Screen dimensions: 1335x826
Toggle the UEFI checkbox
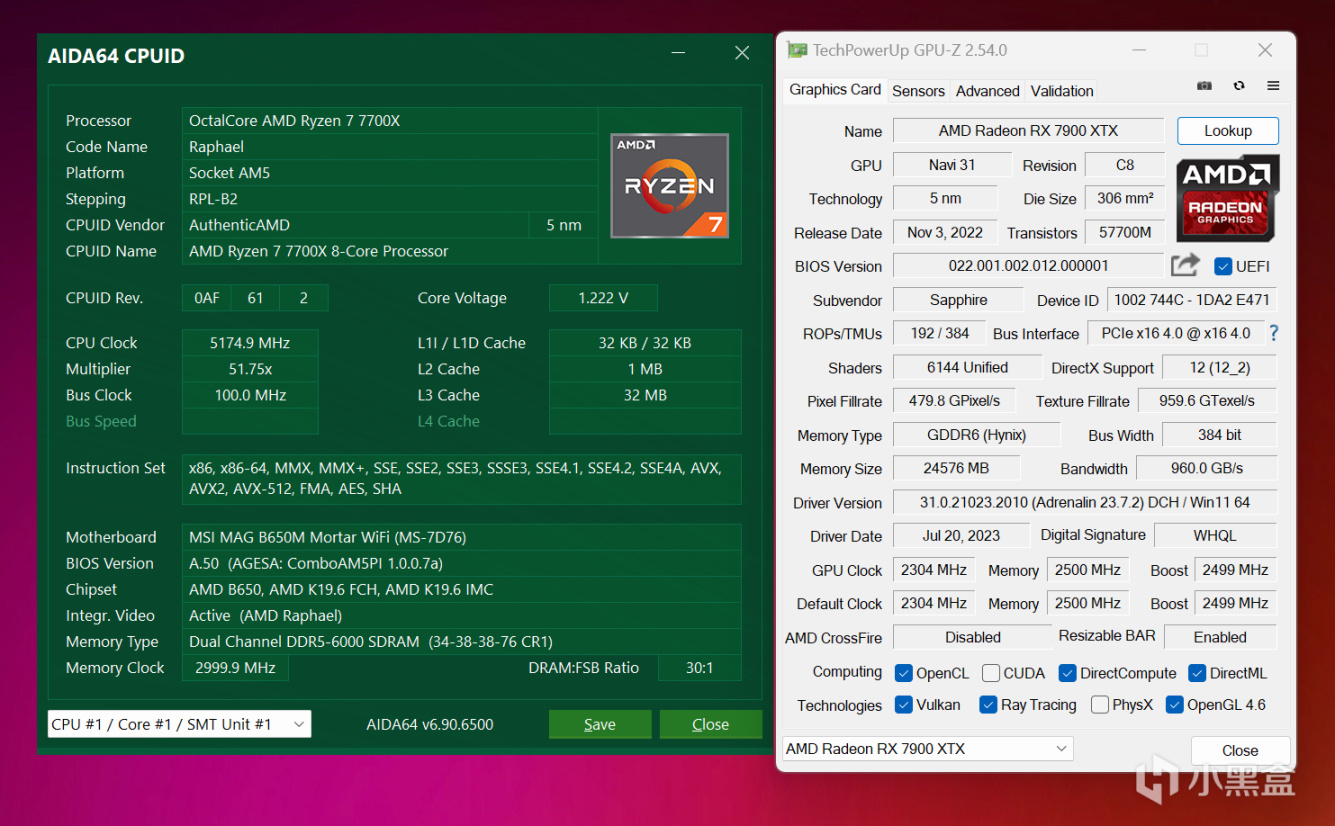pyautogui.click(x=1223, y=266)
